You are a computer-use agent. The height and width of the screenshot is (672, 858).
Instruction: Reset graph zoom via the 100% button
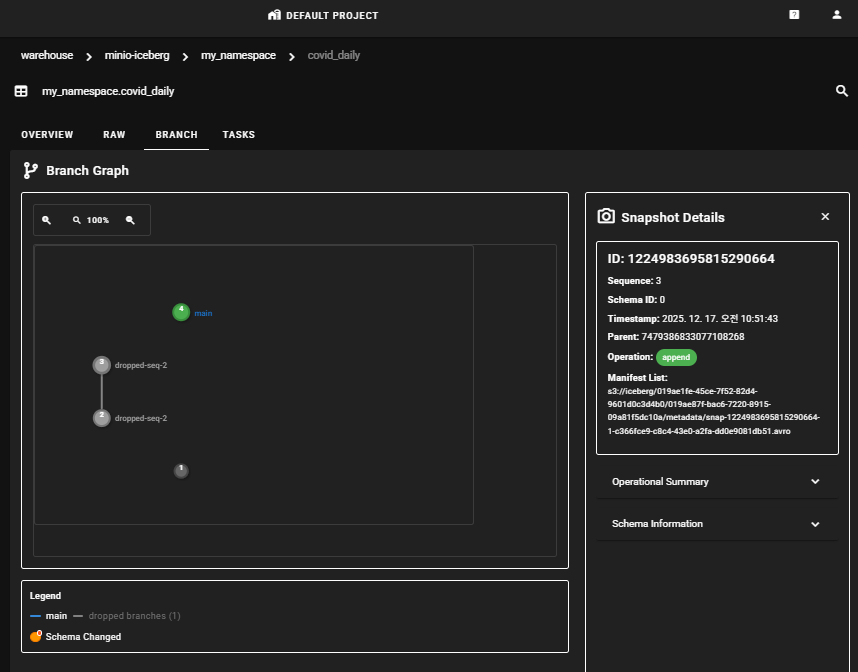click(91, 220)
